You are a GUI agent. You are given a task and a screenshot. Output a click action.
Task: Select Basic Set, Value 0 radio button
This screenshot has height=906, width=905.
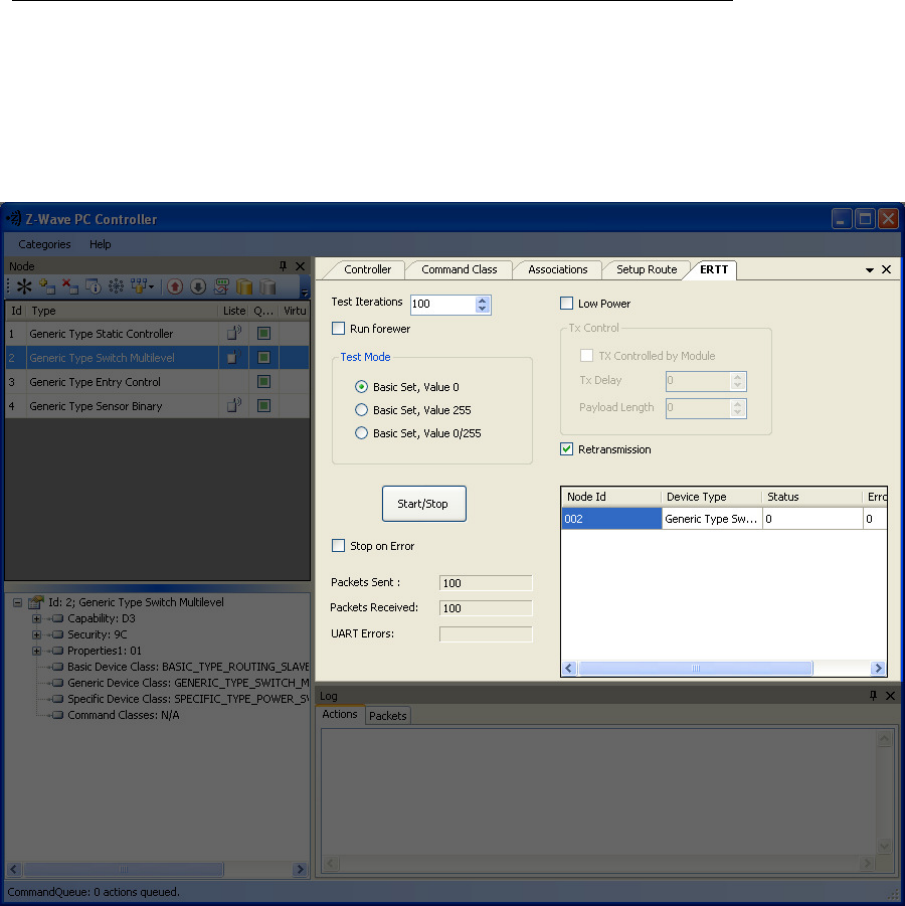tap(361, 387)
